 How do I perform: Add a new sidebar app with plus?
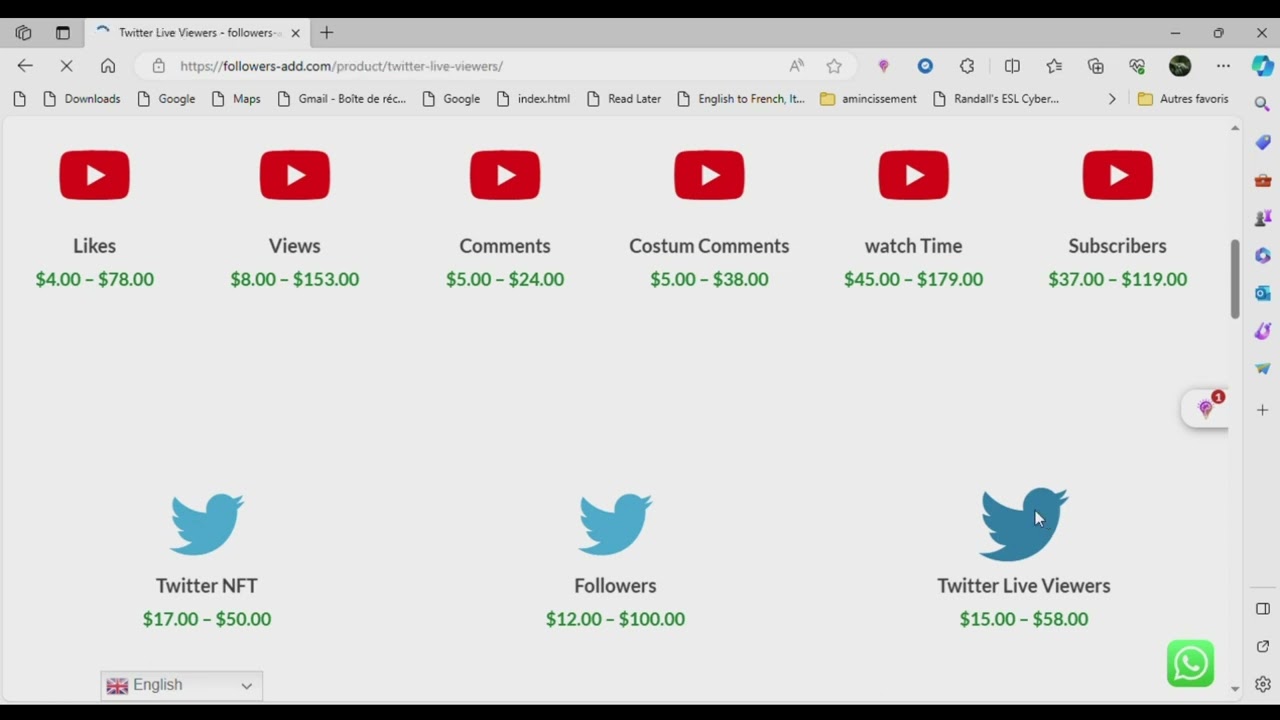point(1262,410)
